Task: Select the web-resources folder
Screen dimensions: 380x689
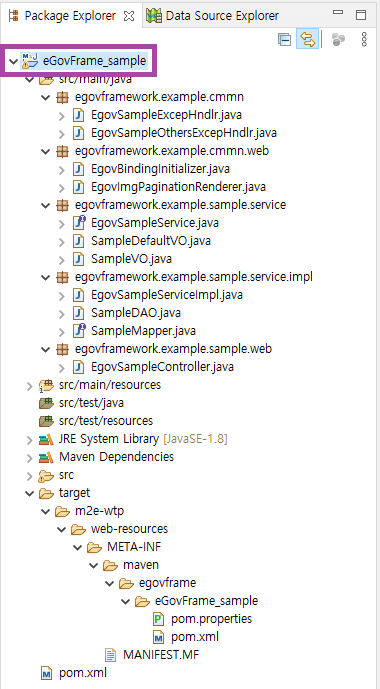Action: [129, 529]
